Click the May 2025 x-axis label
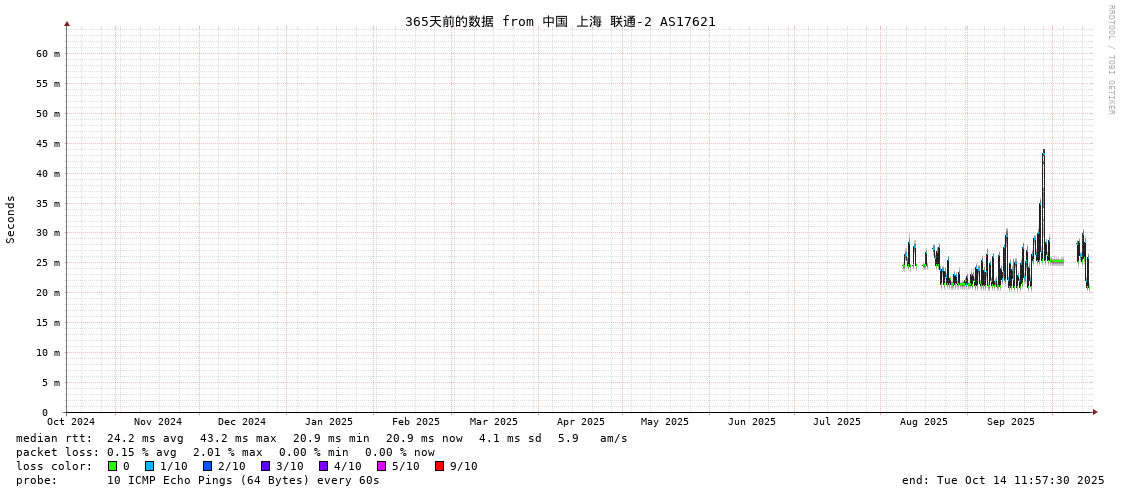The width and height of the screenshot is (1121, 494). 665,422
